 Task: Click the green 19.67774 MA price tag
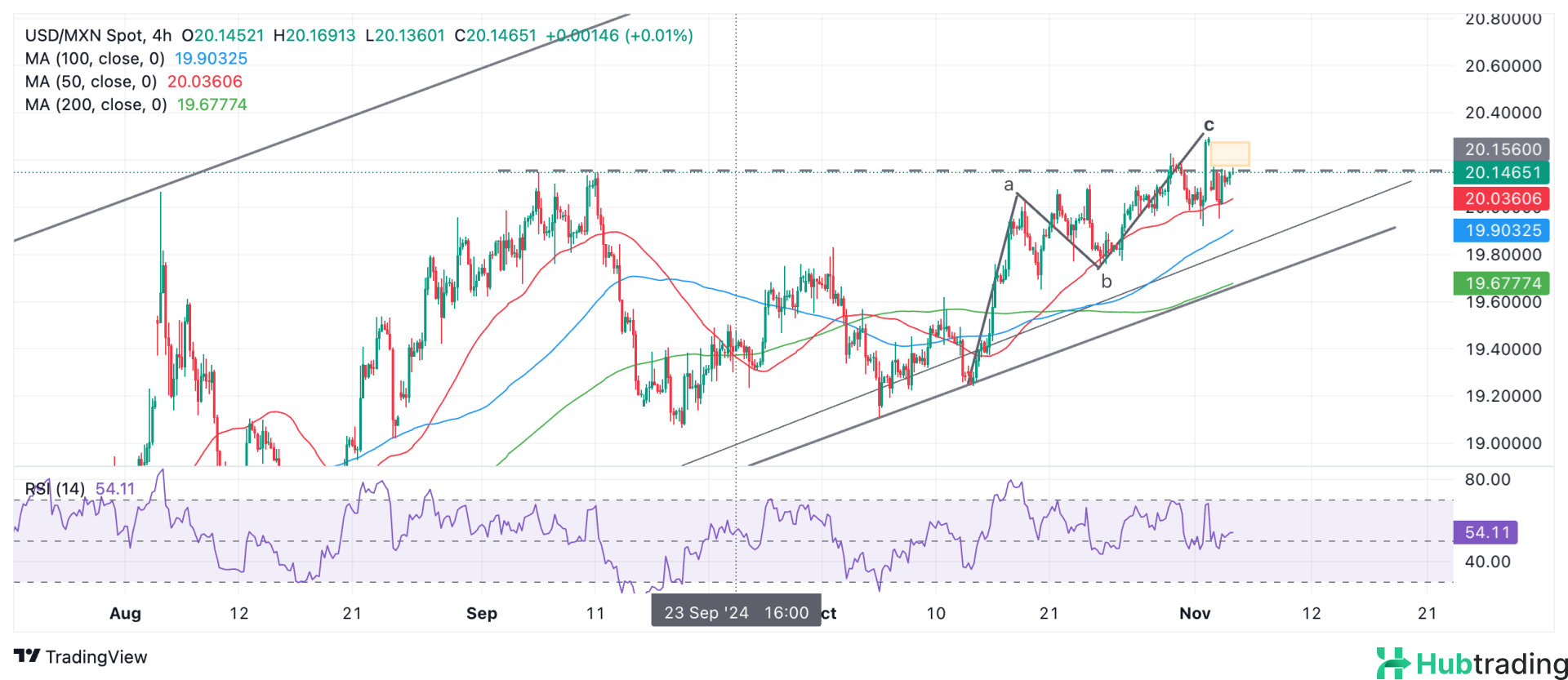click(x=1501, y=283)
